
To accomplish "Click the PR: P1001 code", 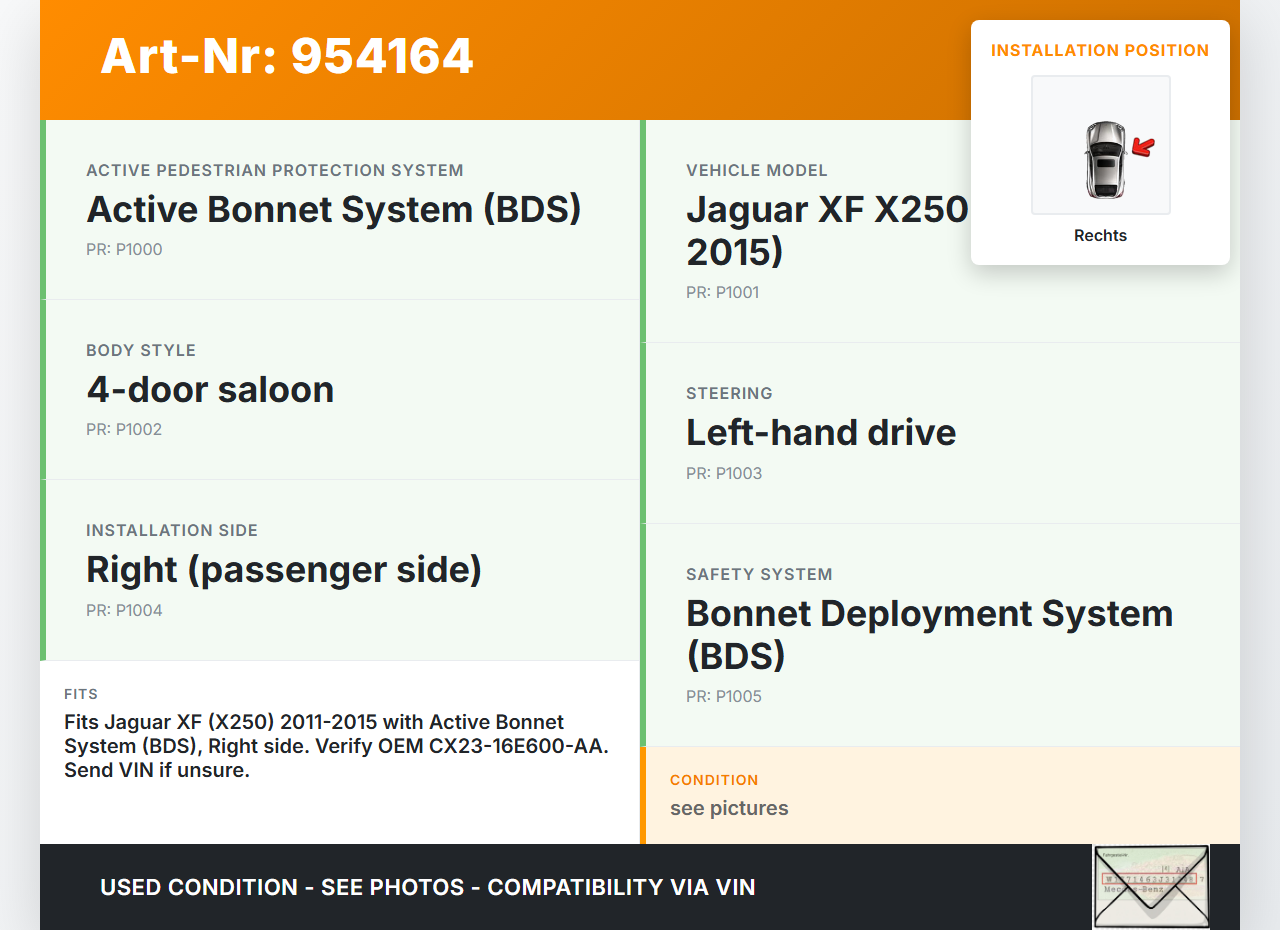I will 722,293.
